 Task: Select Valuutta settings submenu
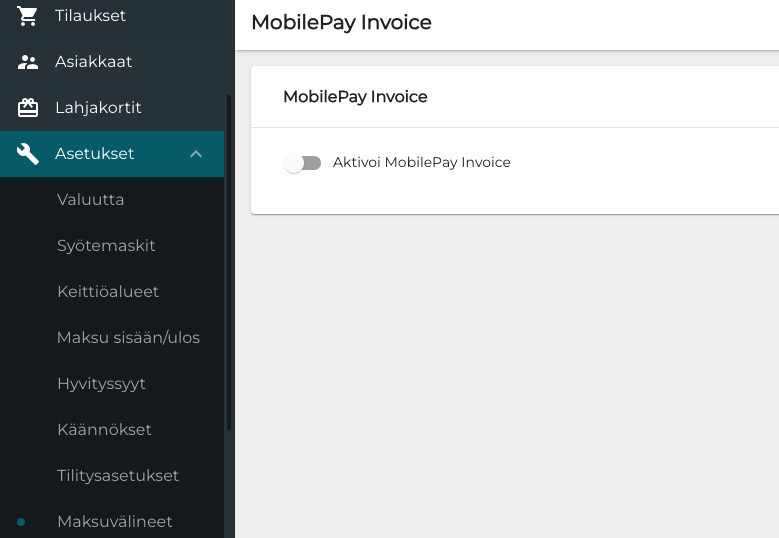tap(90, 200)
